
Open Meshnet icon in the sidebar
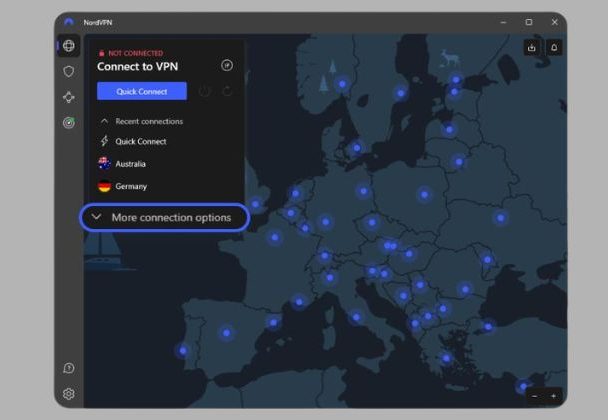[69, 97]
